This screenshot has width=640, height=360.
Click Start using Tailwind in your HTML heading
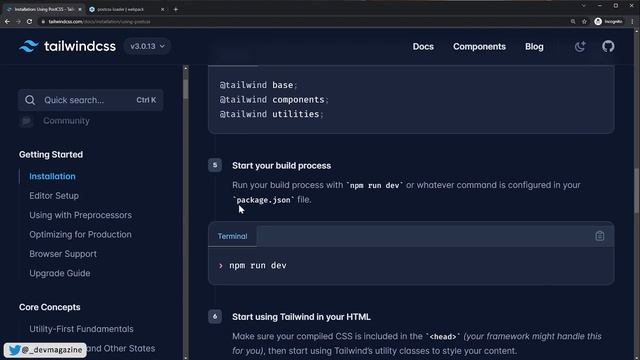click(x=301, y=317)
